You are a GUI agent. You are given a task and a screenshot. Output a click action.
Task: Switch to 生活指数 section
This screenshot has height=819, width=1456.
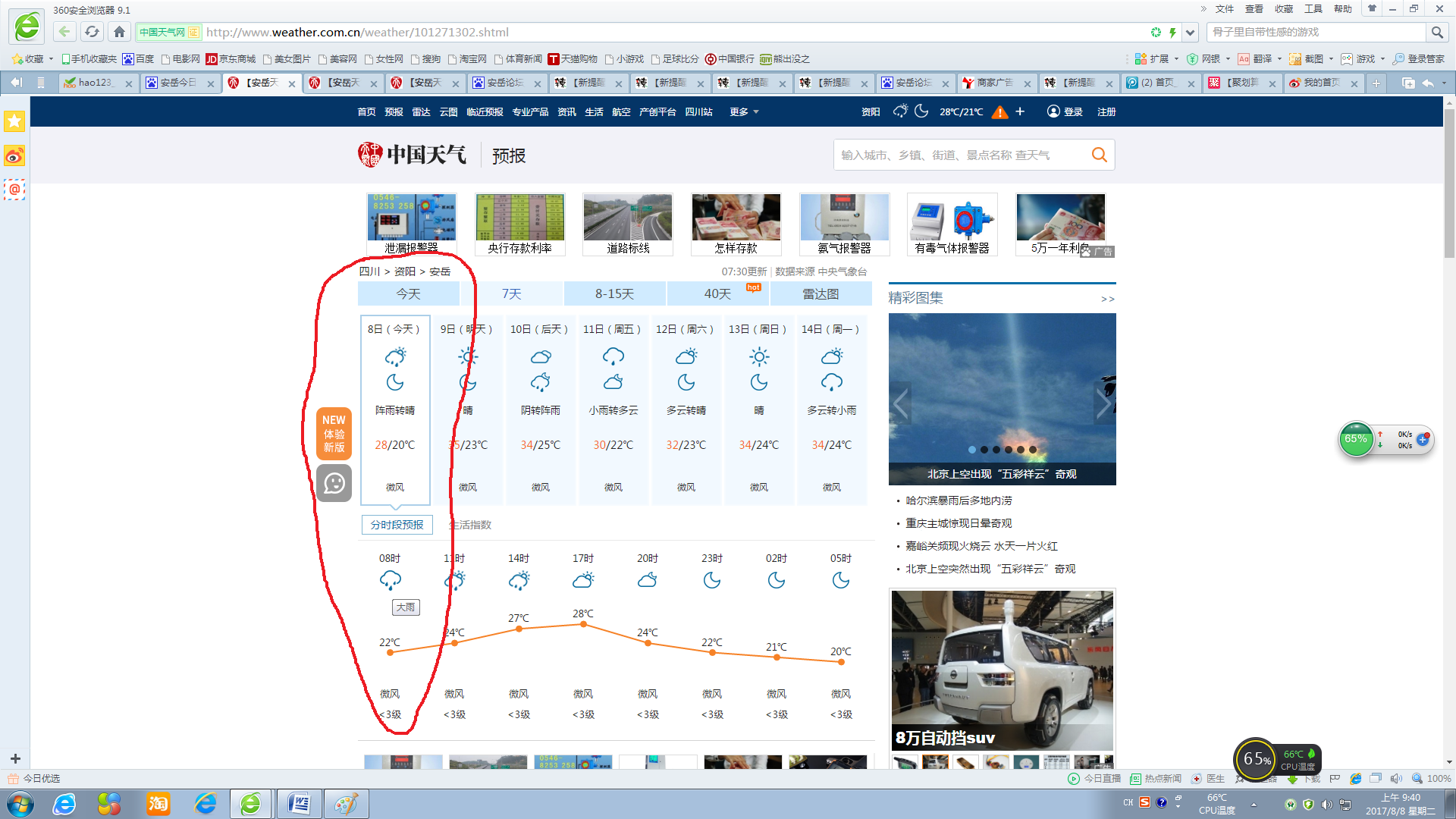[x=470, y=525]
